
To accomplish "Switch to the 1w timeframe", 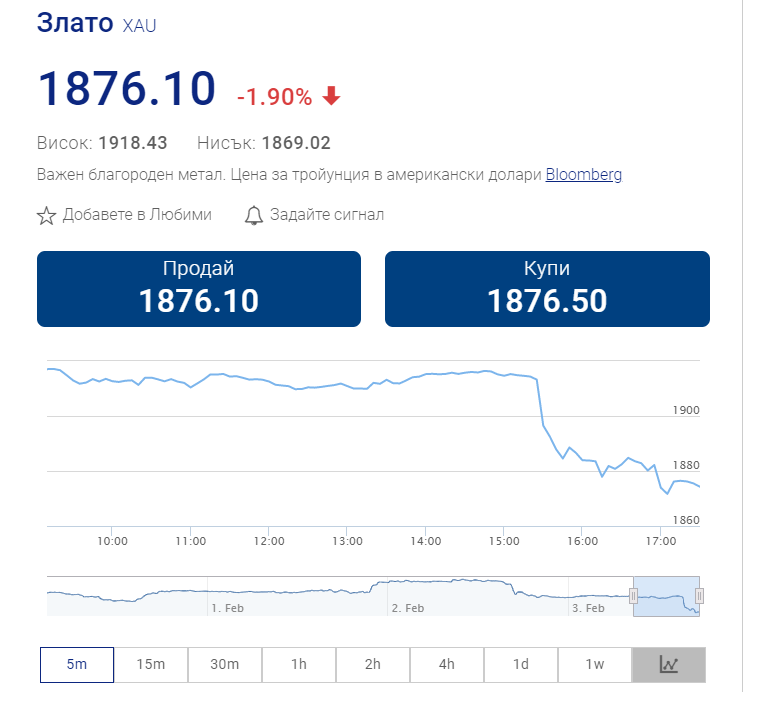I will (x=595, y=664).
